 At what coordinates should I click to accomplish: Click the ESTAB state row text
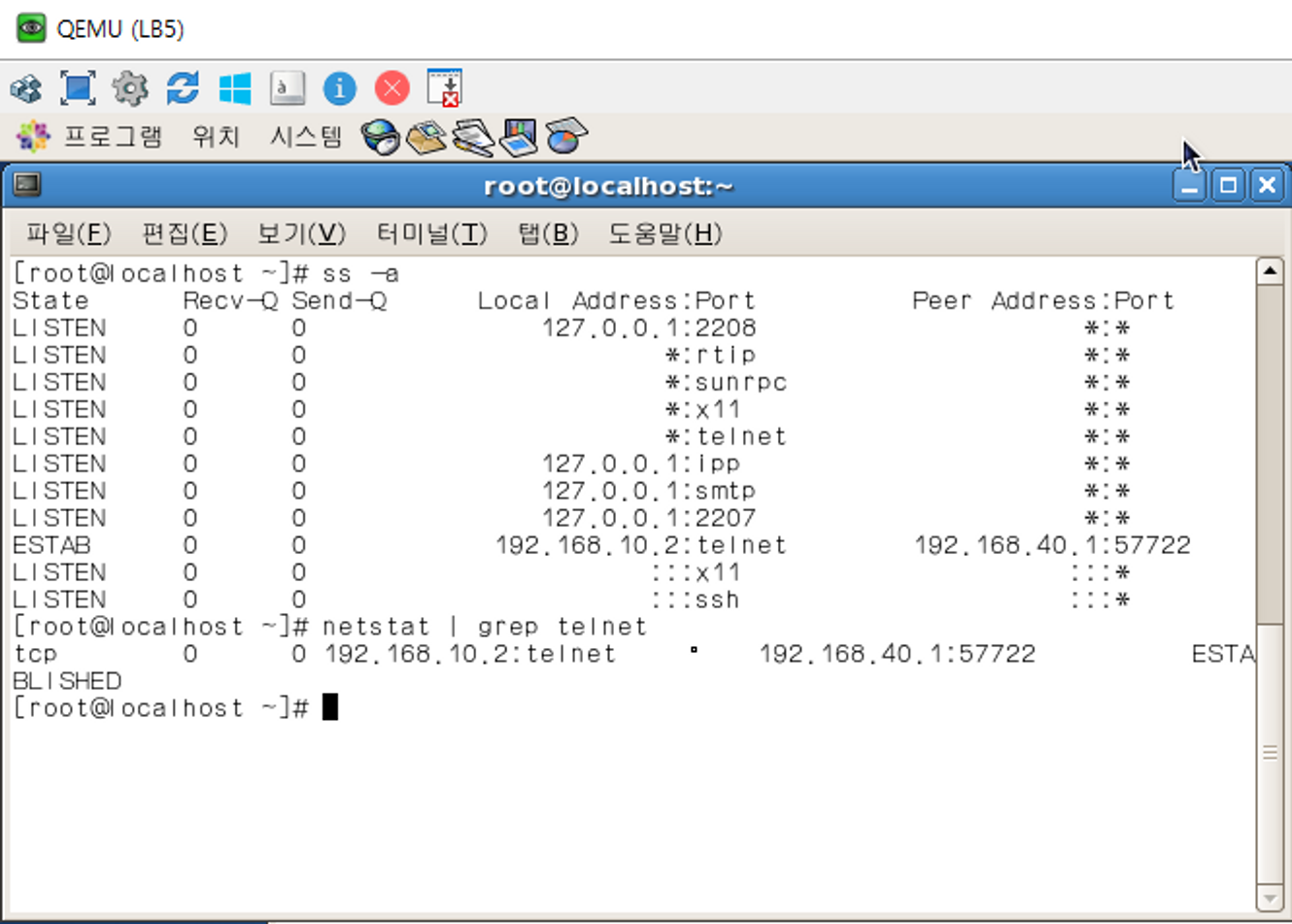click(x=51, y=545)
